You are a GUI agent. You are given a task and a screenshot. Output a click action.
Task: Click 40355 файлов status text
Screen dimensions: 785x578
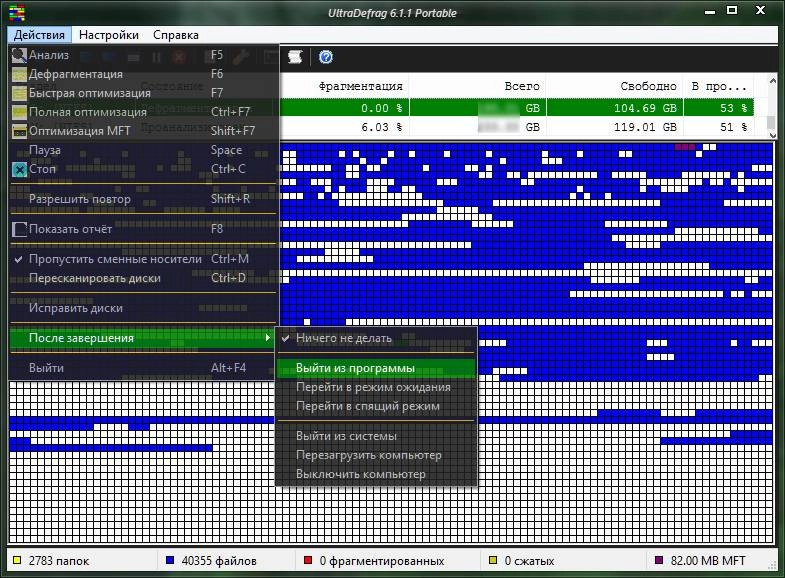[x=219, y=561]
